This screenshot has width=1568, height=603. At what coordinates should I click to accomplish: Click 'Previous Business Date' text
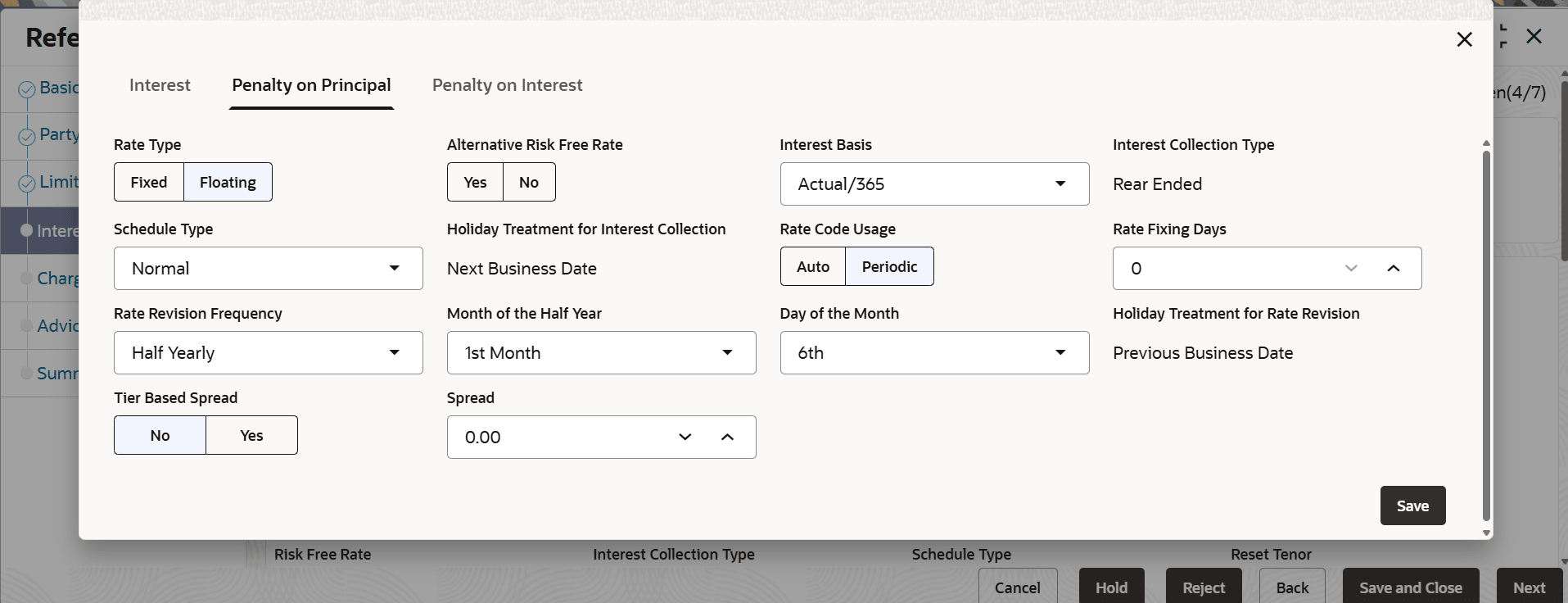(x=1203, y=353)
